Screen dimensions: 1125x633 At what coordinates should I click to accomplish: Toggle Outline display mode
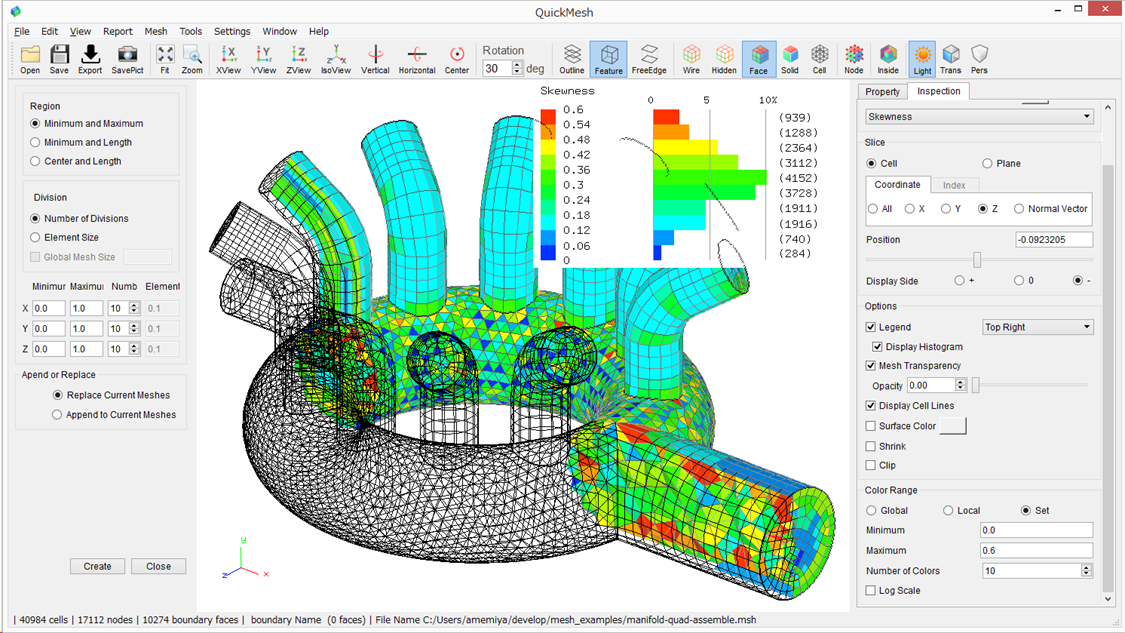572,59
